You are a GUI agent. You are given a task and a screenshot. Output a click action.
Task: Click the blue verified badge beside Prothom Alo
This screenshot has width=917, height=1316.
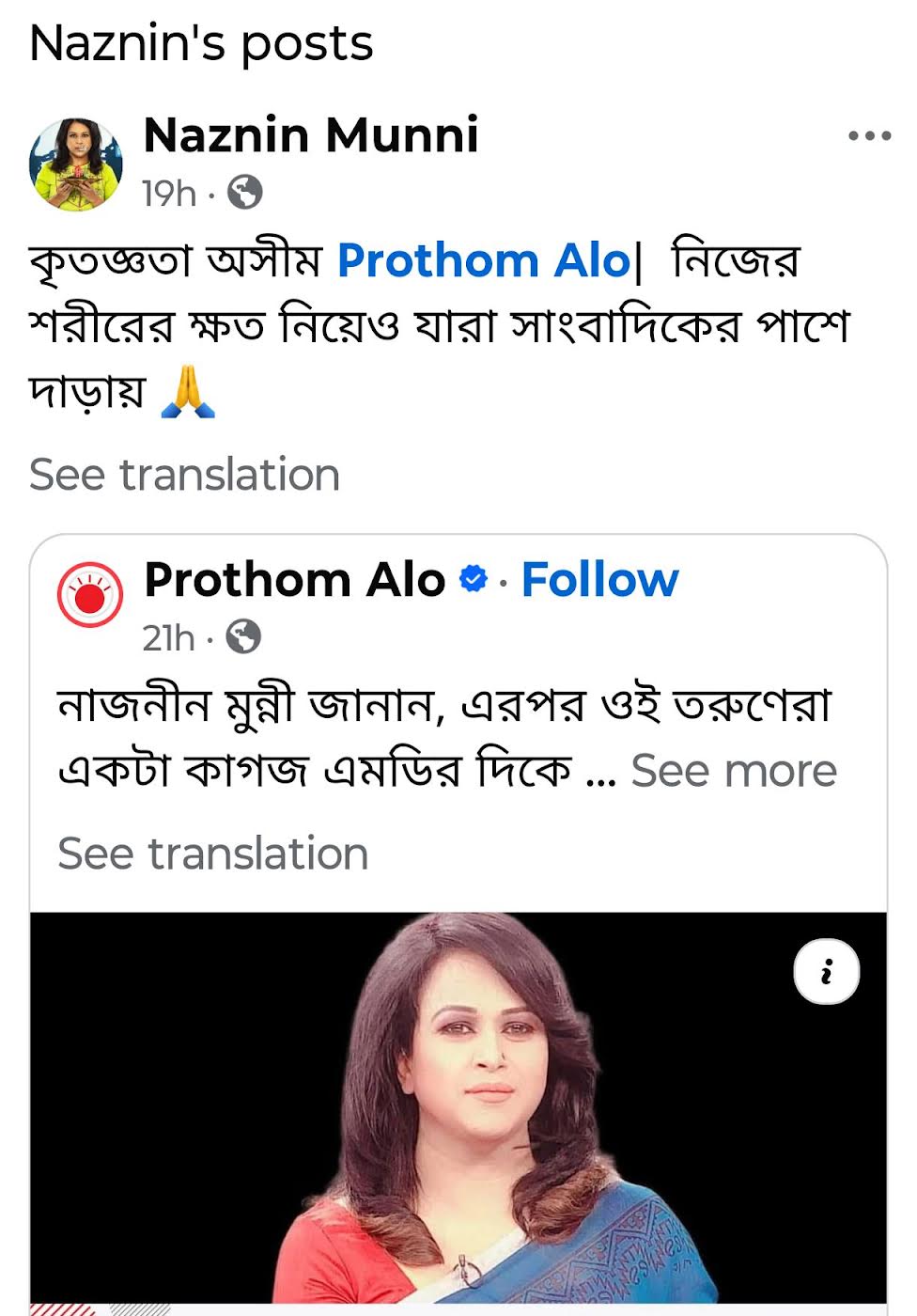tap(474, 579)
